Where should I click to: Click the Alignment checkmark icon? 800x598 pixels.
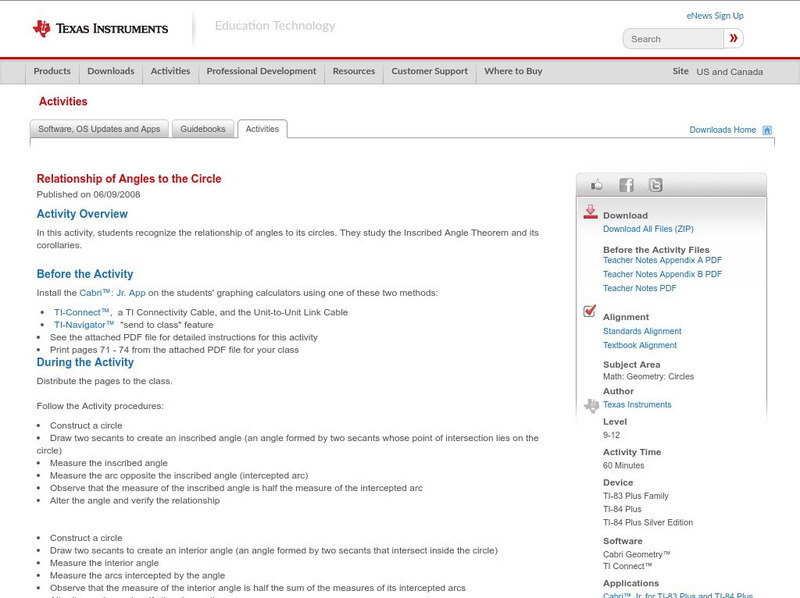[x=589, y=311]
